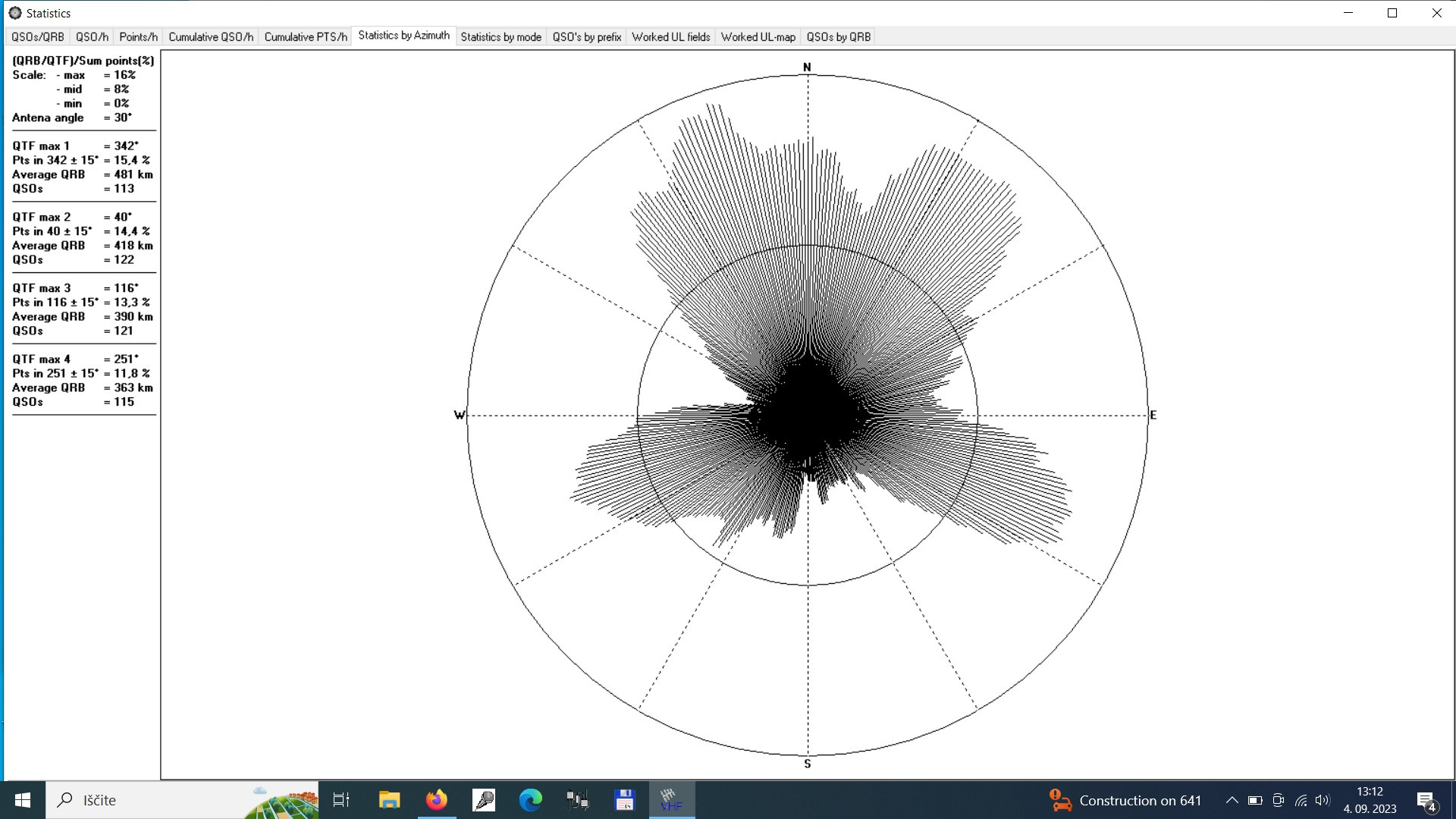1456x819 pixels.
Task: Click the taskbar search box Iščite
Action: [182, 800]
